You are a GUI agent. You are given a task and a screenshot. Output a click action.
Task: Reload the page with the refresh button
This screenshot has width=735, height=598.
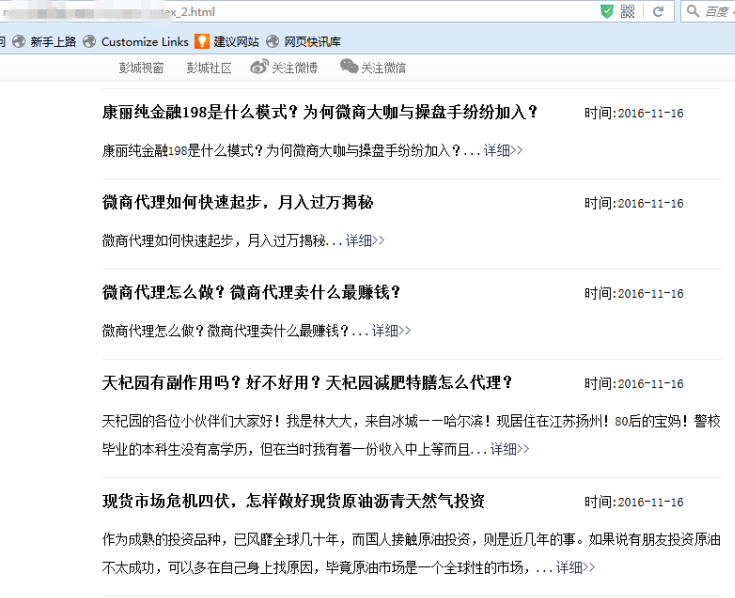coord(657,12)
